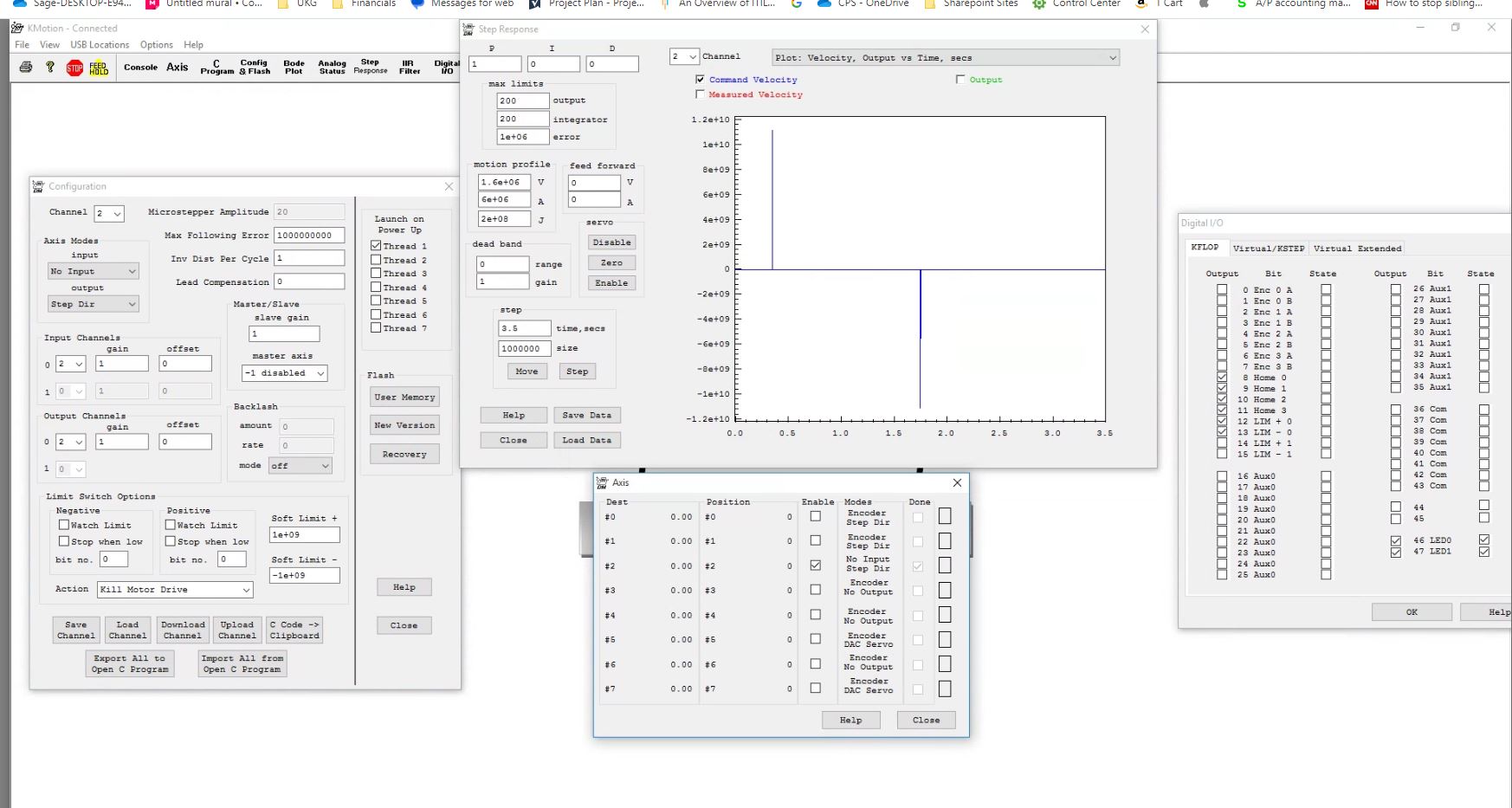Image resolution: width=1512 pixels, height=808 pixels.
Task: Check Negative Watch Limit checkbox
Action: 63,525
